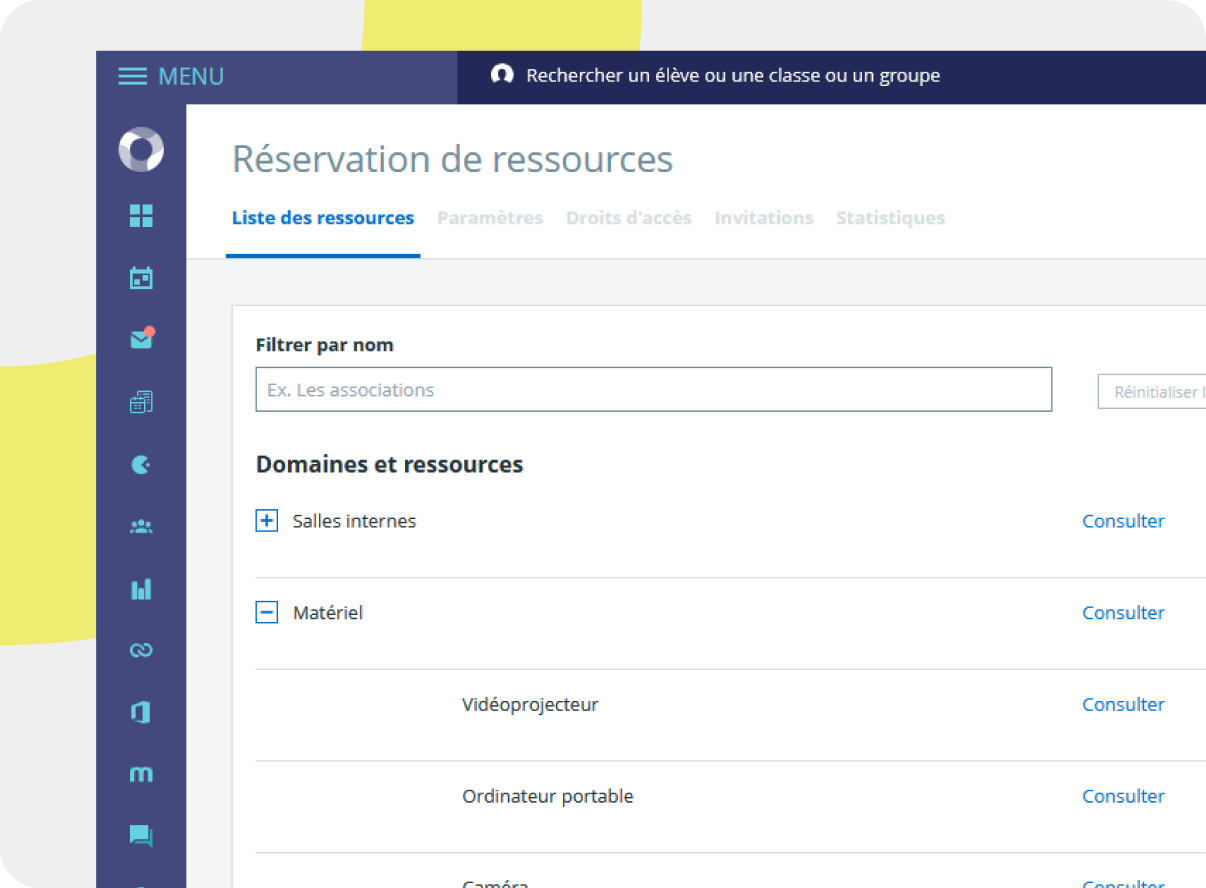Viewport: 1206px width, 888px height.
Task: Click Consulter link for Vidéoprojecteur
Action: 1123,705
